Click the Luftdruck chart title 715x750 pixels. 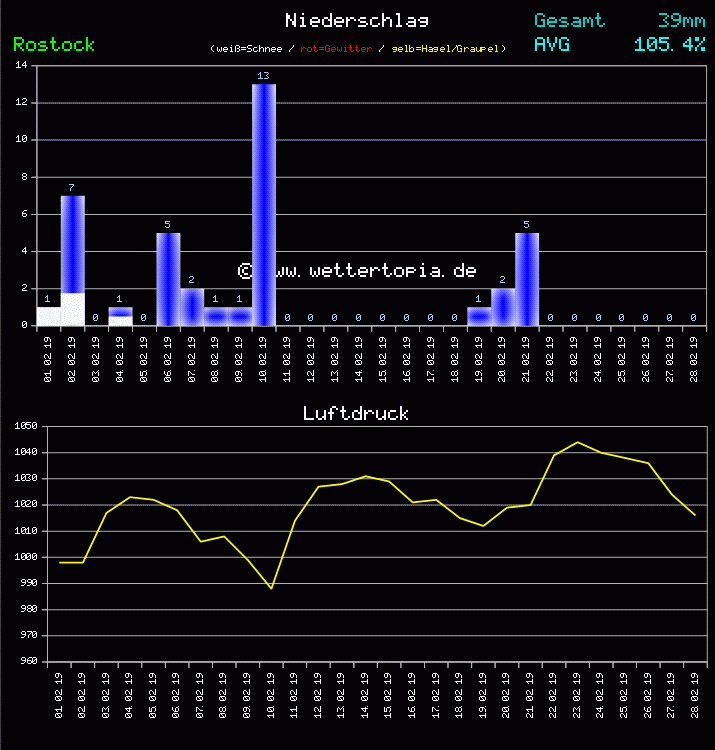[x=356, y=413]
